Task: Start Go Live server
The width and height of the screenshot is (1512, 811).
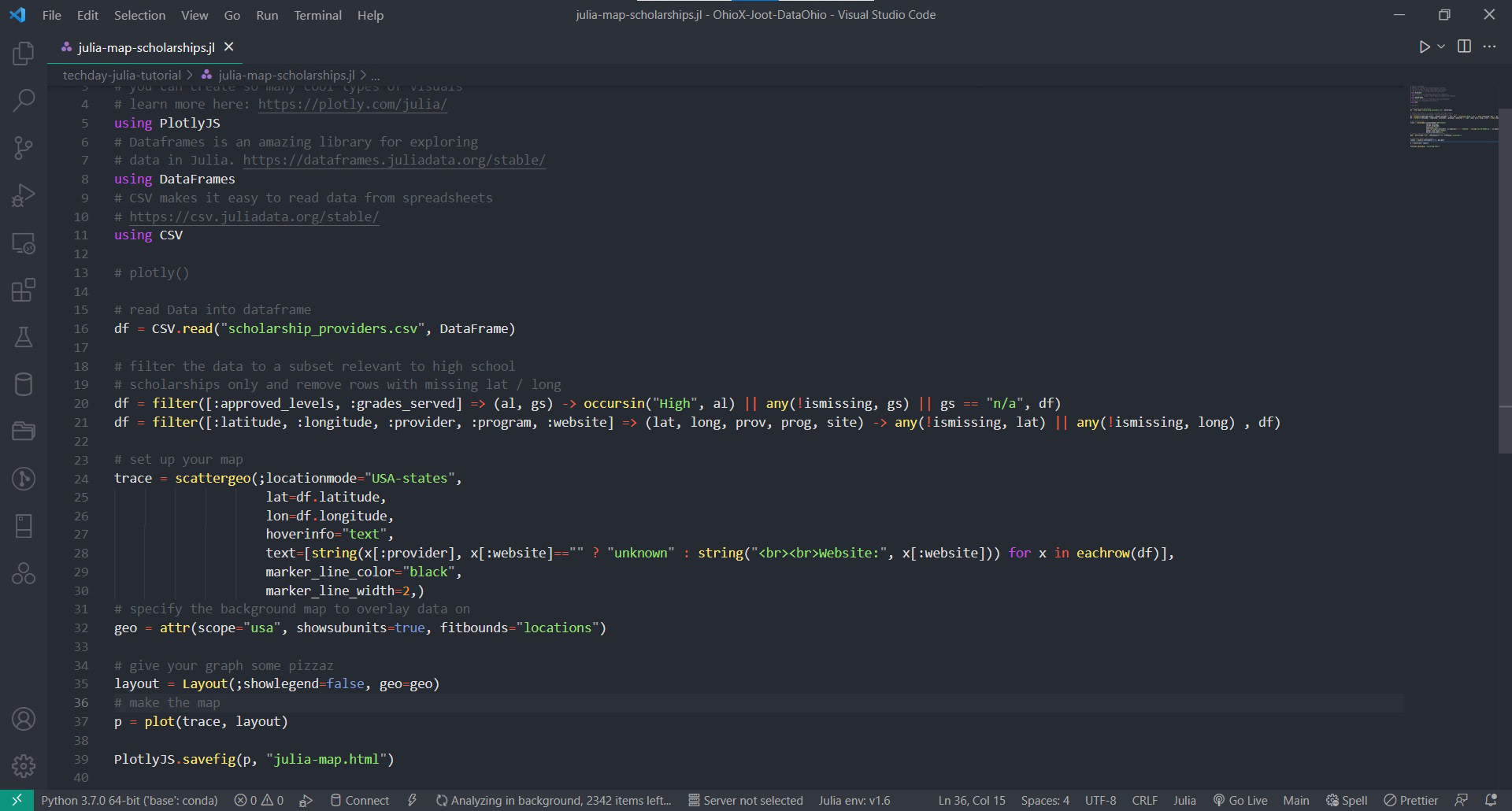Action: pos(1240,800)
